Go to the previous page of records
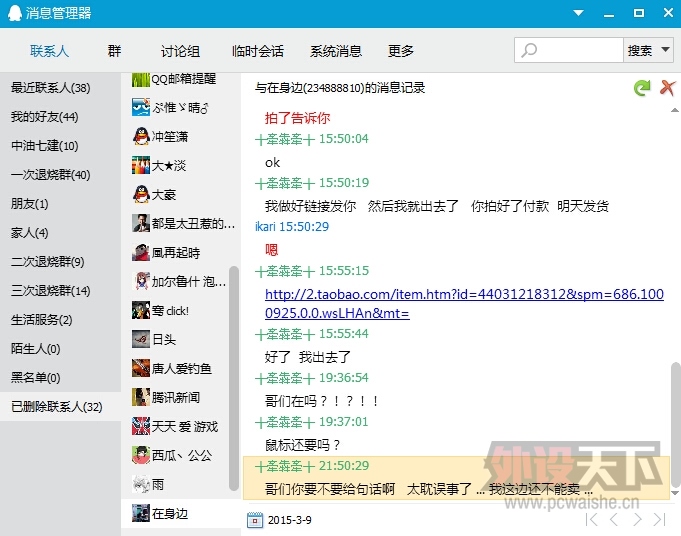Viewport: 681px width, 536px height. (x=614, y=520)
